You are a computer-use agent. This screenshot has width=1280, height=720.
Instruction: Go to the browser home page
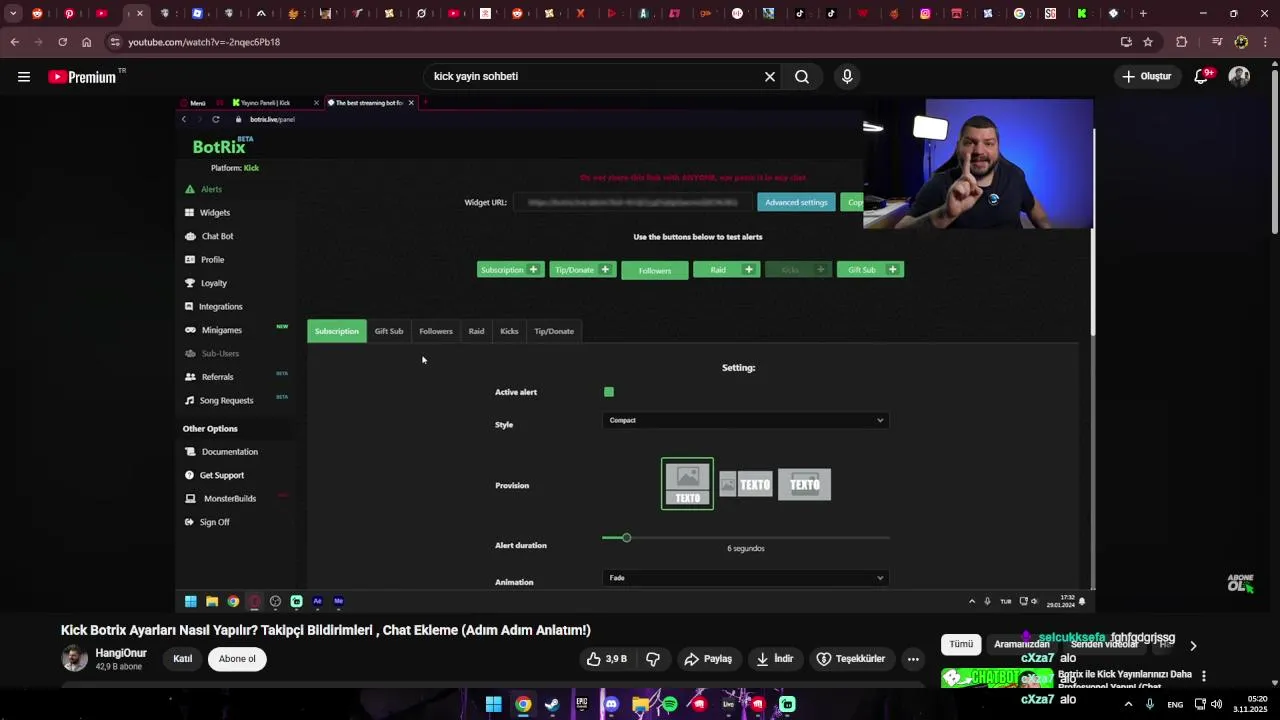coord(87,42)
